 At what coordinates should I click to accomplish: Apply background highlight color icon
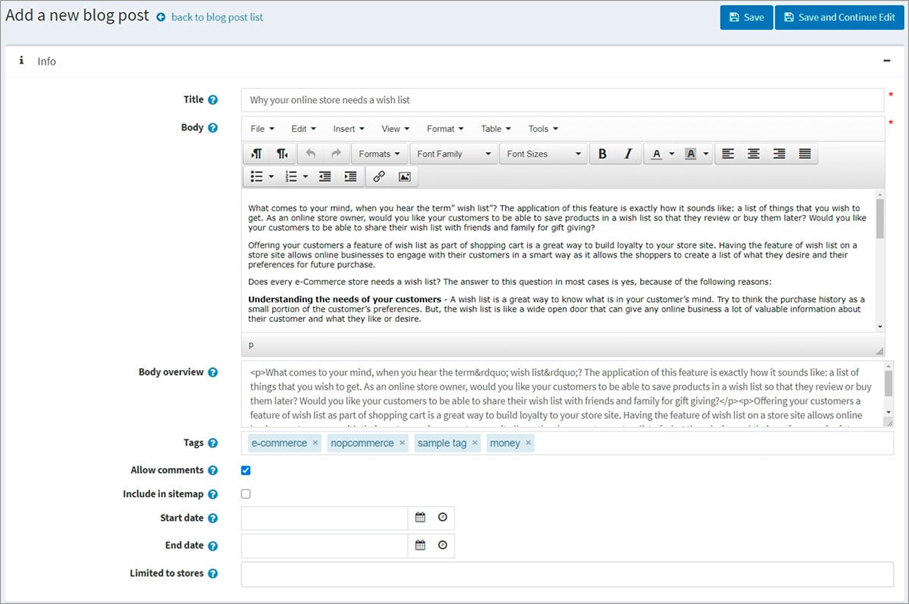coord(690,154)
